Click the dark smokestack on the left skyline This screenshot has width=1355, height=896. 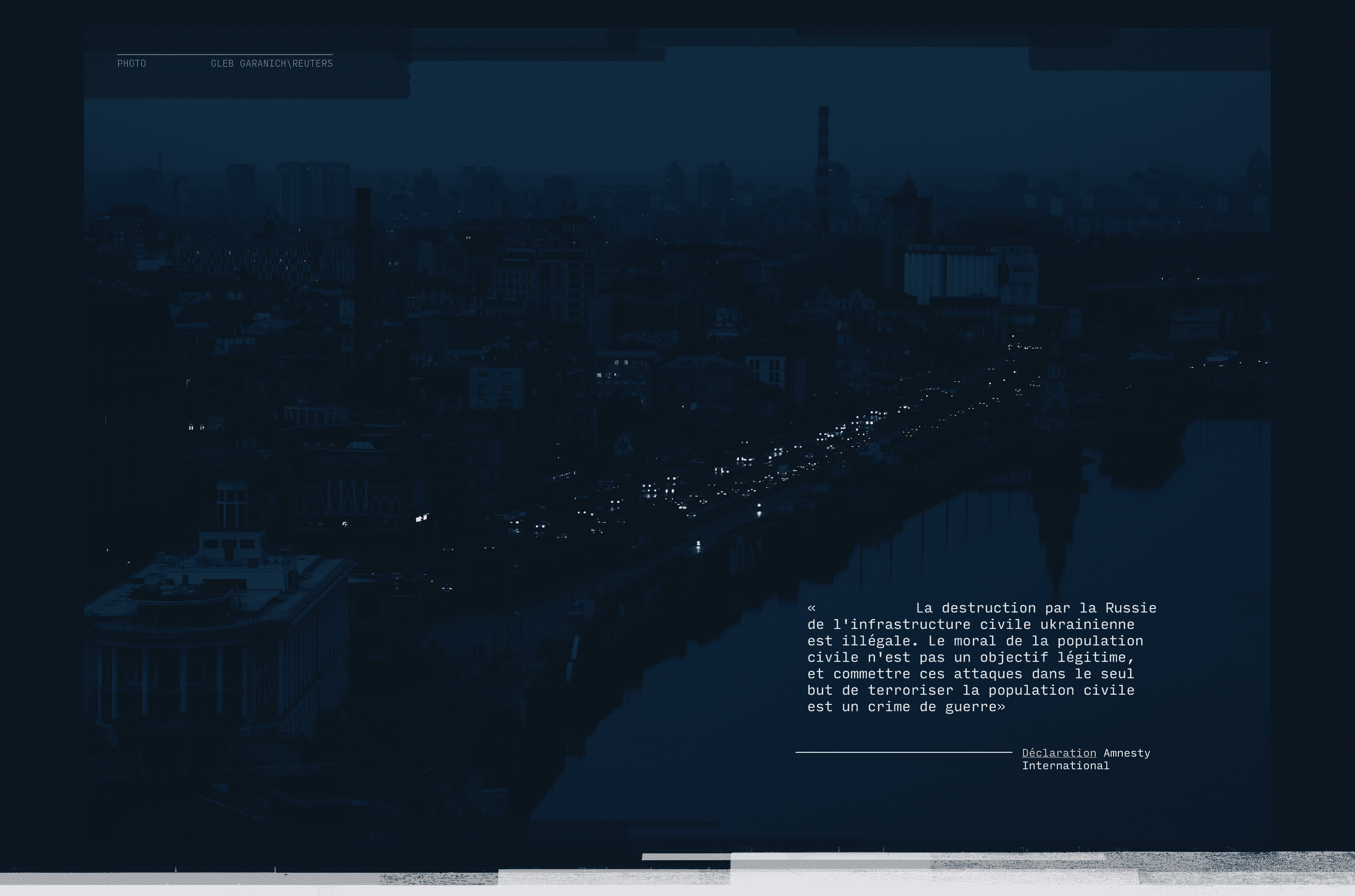pos(363,228)
